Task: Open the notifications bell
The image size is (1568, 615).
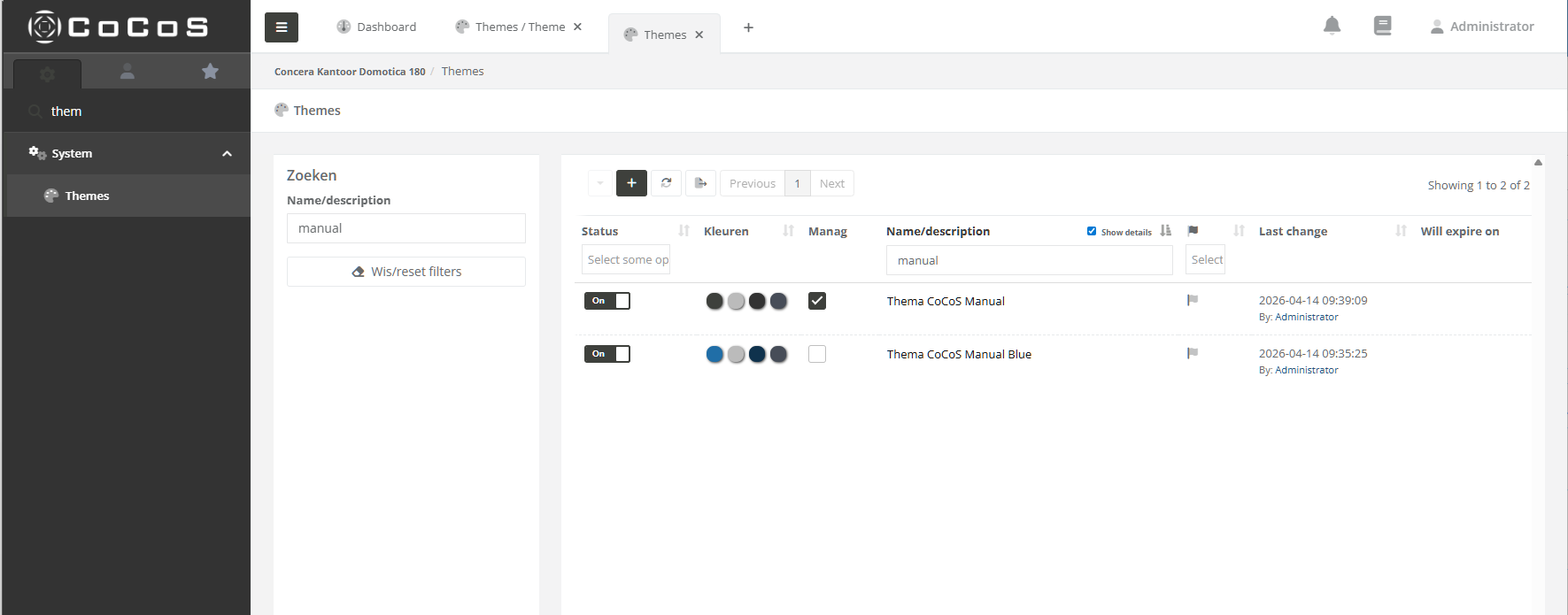Action: [x=1332, y=27]
